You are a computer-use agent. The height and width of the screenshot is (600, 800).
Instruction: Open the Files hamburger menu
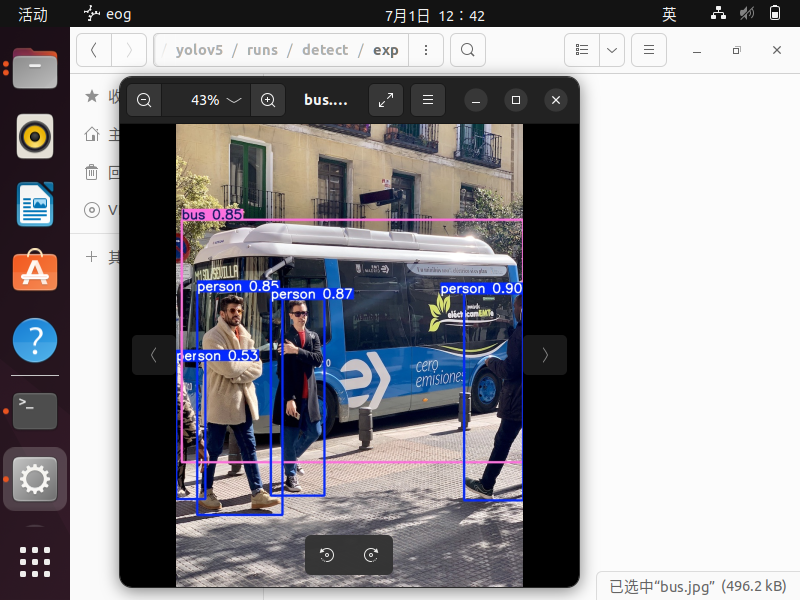tap(649, 50)
